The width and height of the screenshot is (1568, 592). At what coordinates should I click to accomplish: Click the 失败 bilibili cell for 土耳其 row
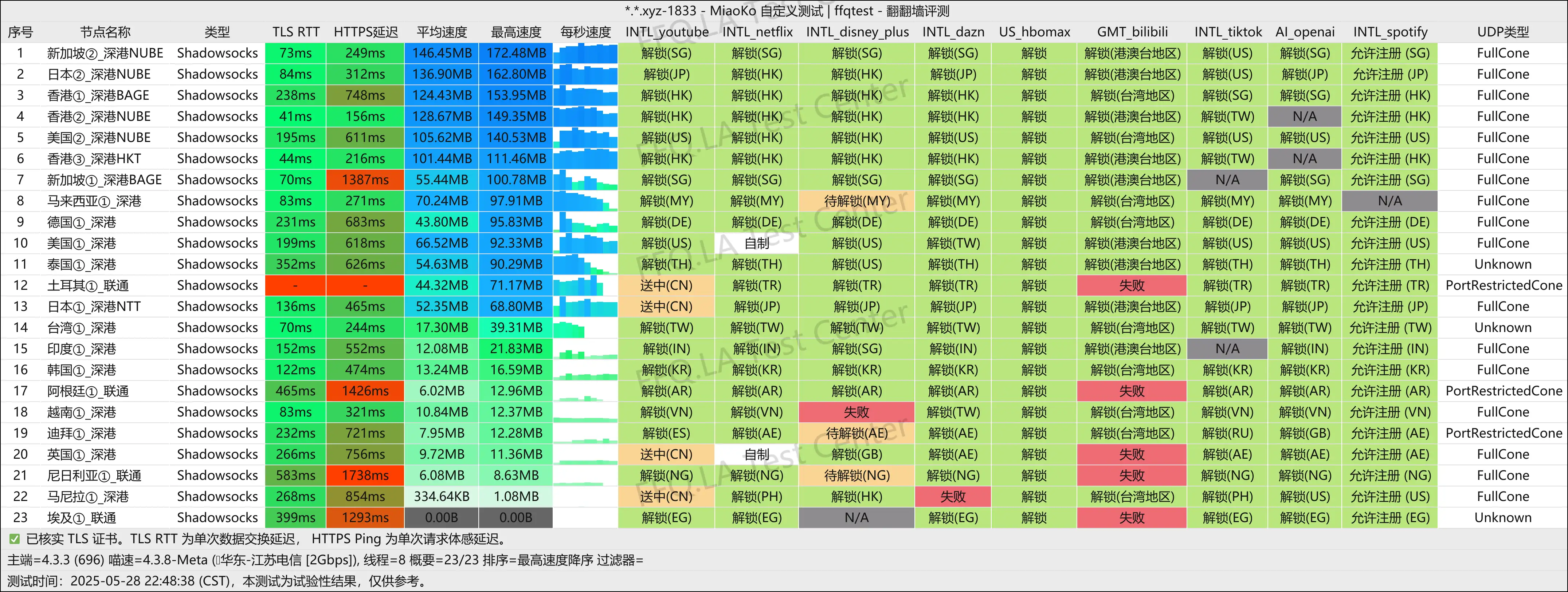[x=1132, y=285]
